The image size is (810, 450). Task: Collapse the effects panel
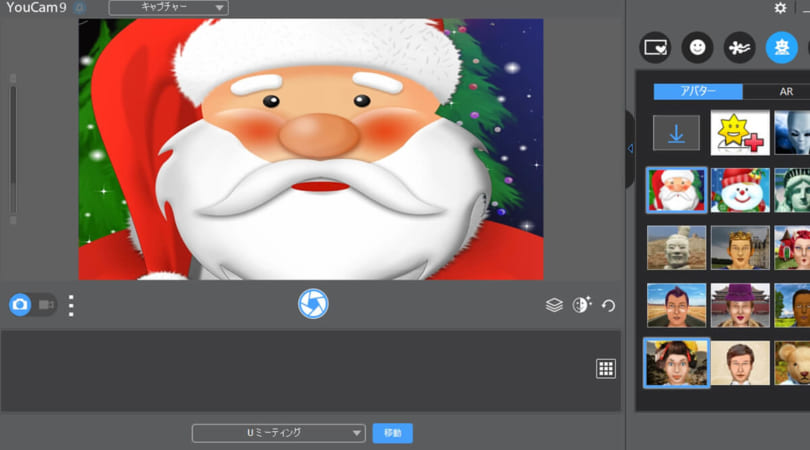coord(630,149)
